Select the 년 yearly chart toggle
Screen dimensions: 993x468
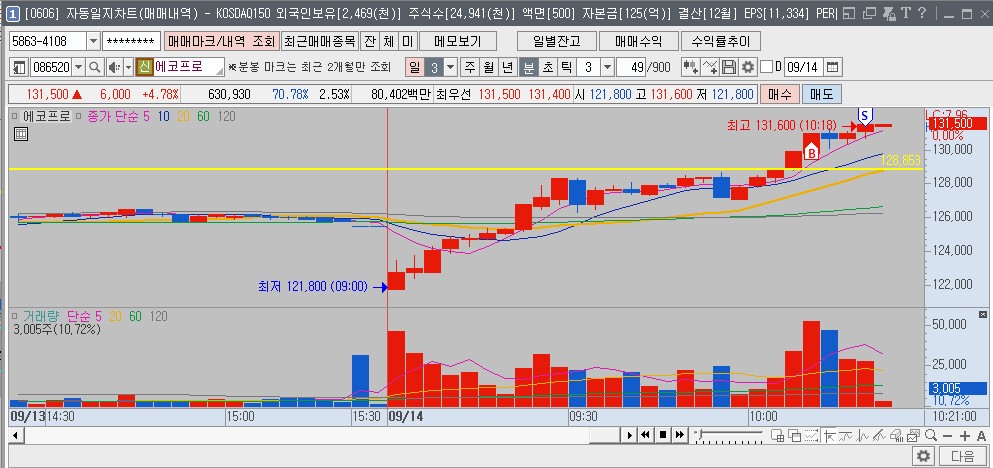pos(507,67)
